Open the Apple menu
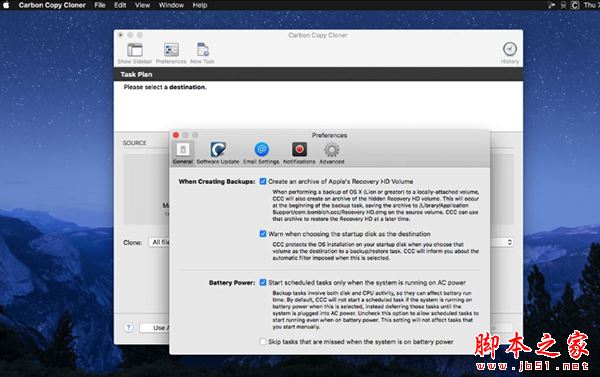 click(6, 5)
